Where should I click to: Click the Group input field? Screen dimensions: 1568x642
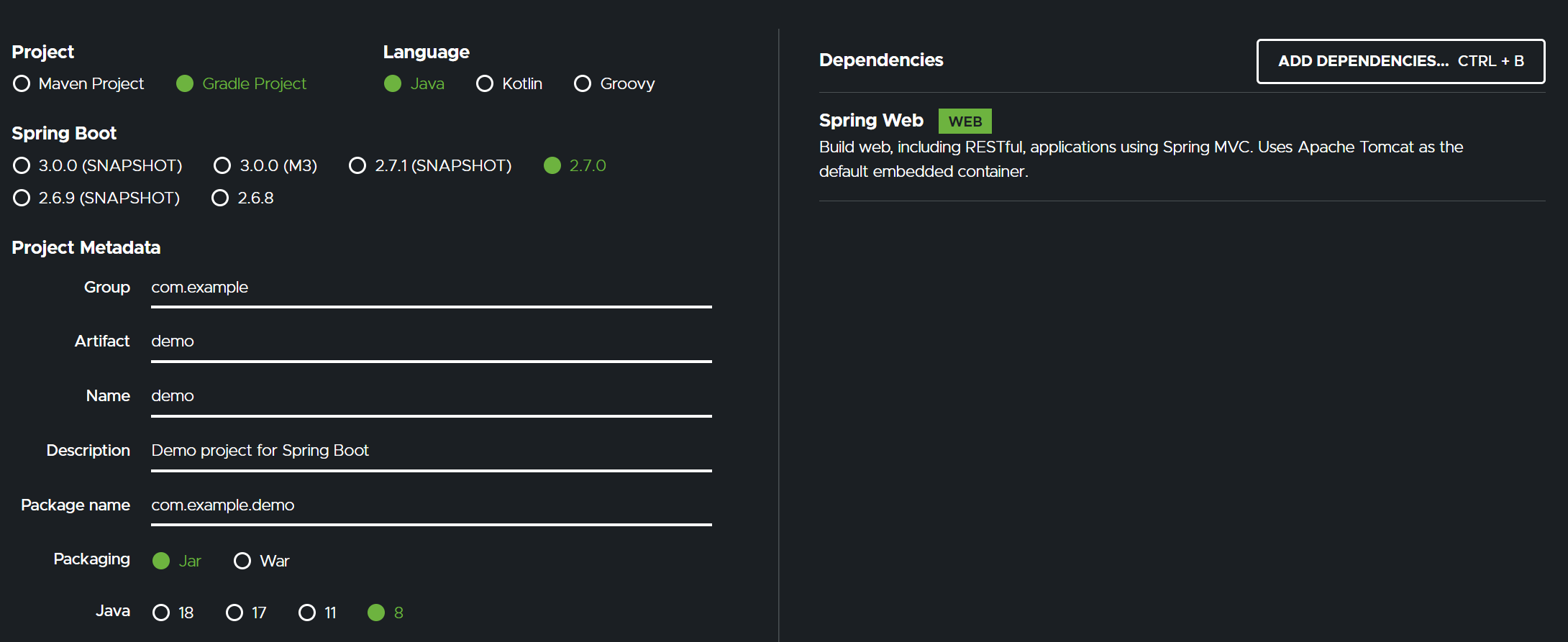click(x=432, y=288)
